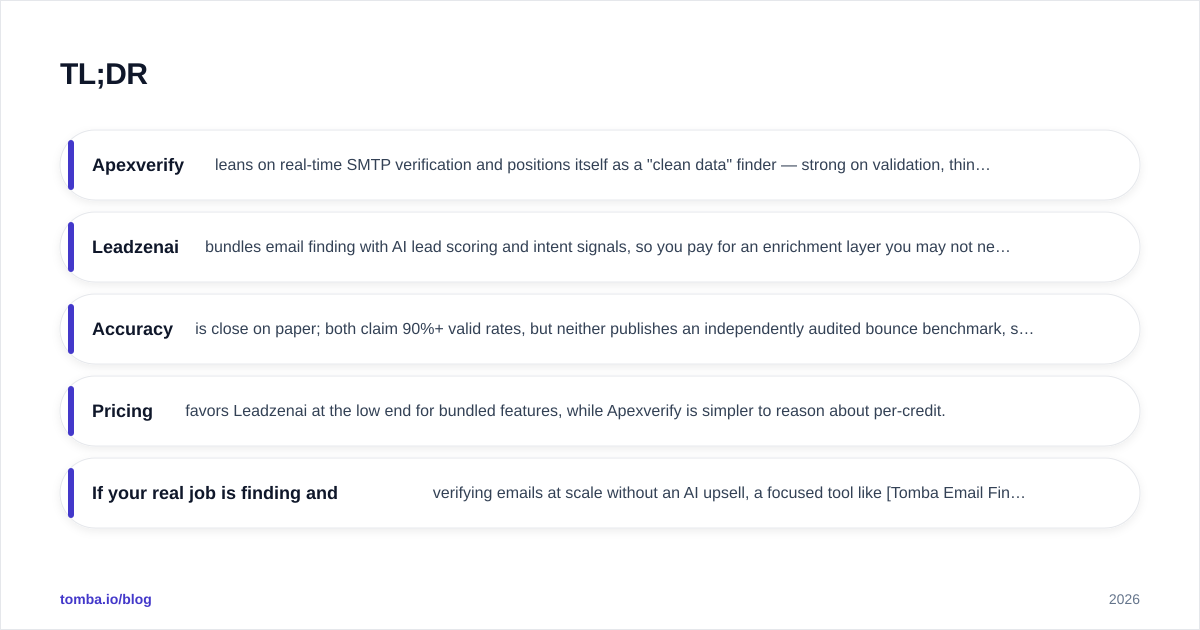Select the Accuracy label

point(132,329)
